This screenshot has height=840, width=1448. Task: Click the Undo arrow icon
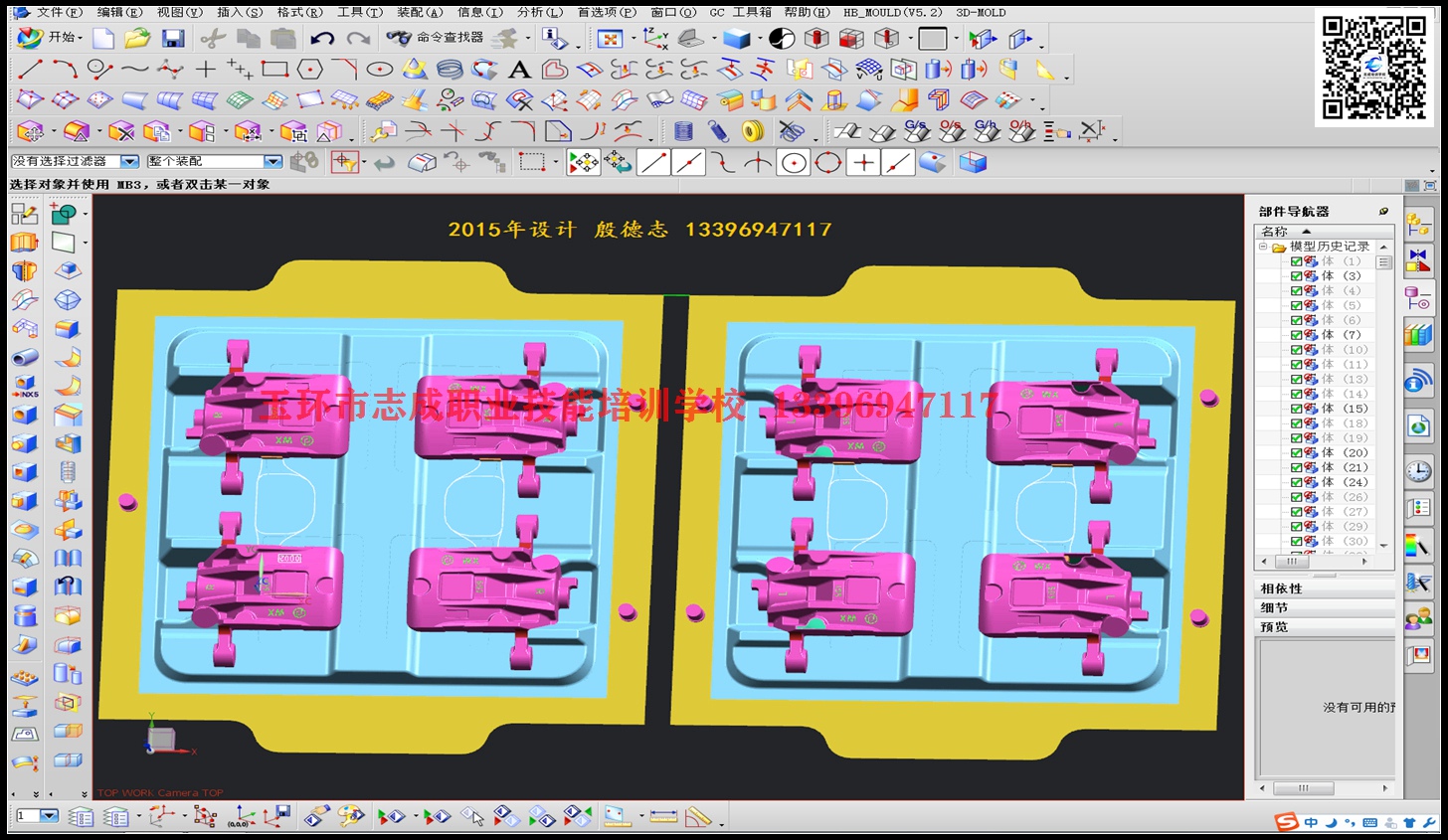coord(321,38)
